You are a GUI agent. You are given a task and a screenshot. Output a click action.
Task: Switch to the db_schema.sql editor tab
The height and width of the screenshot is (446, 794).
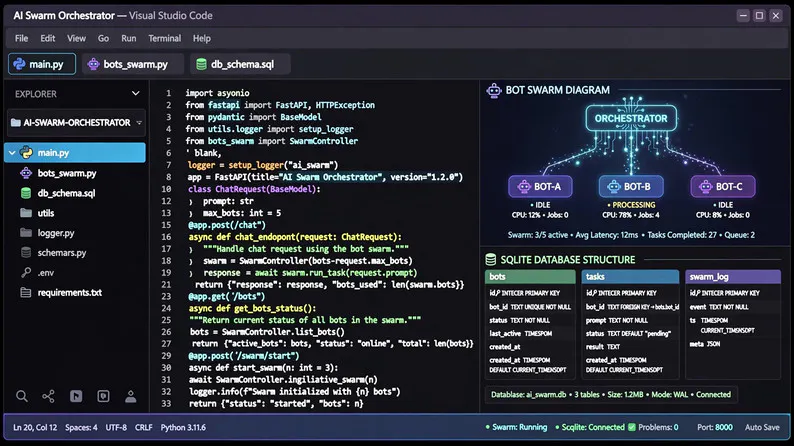pos(240,64)
